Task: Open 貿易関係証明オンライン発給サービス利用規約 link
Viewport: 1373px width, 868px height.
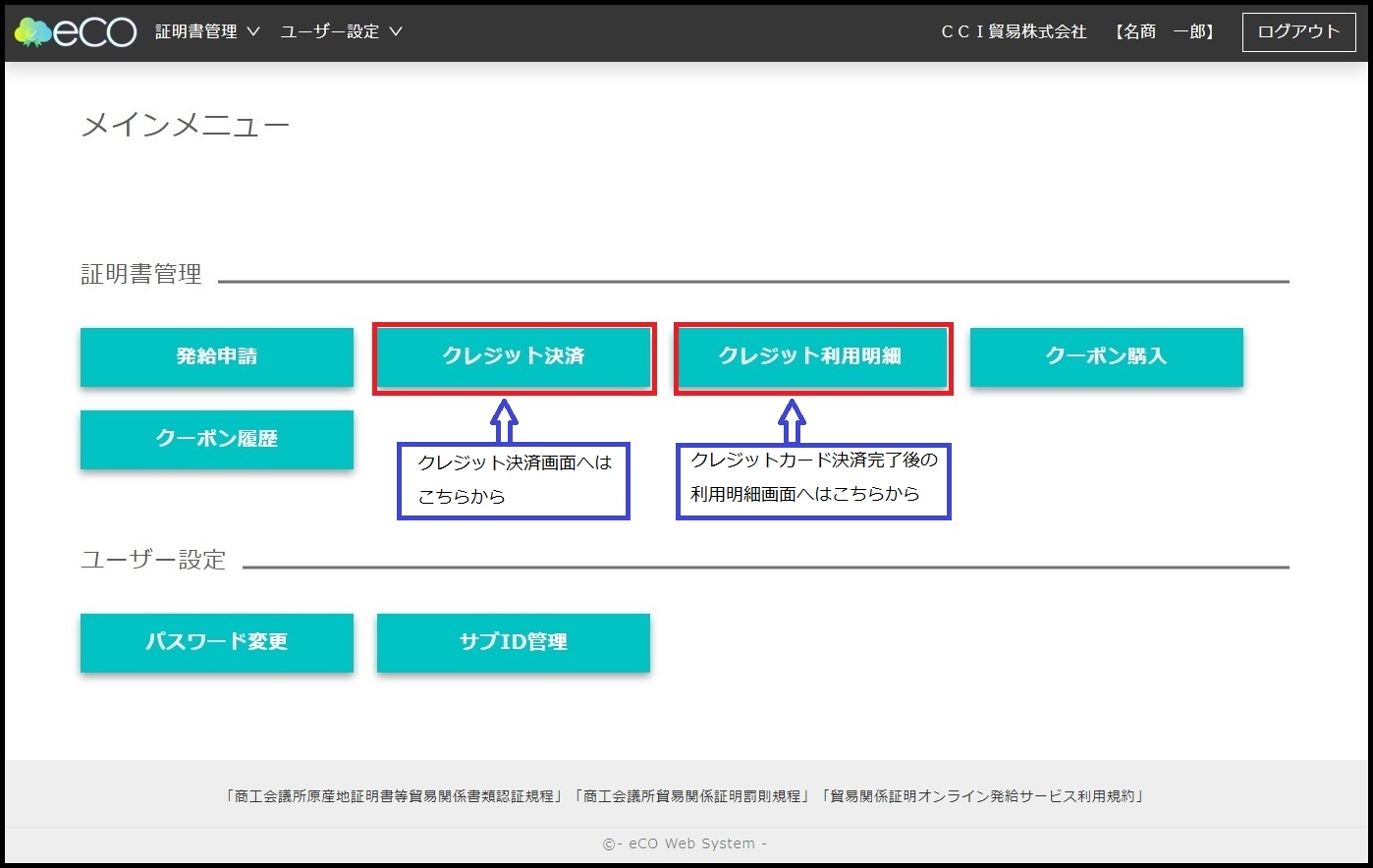Action: [983, 796]
